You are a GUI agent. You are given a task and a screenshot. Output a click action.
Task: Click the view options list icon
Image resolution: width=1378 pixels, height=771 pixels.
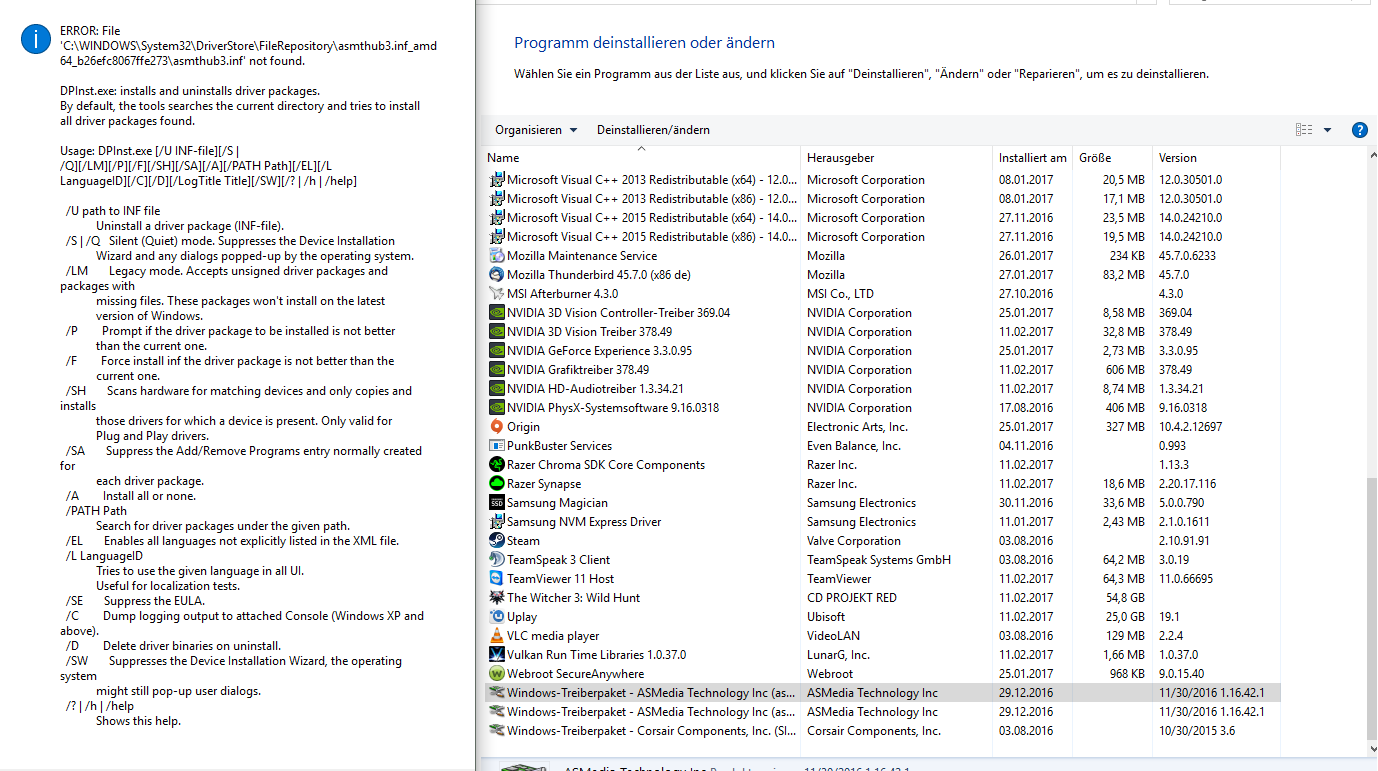[x=1304, y=130]
